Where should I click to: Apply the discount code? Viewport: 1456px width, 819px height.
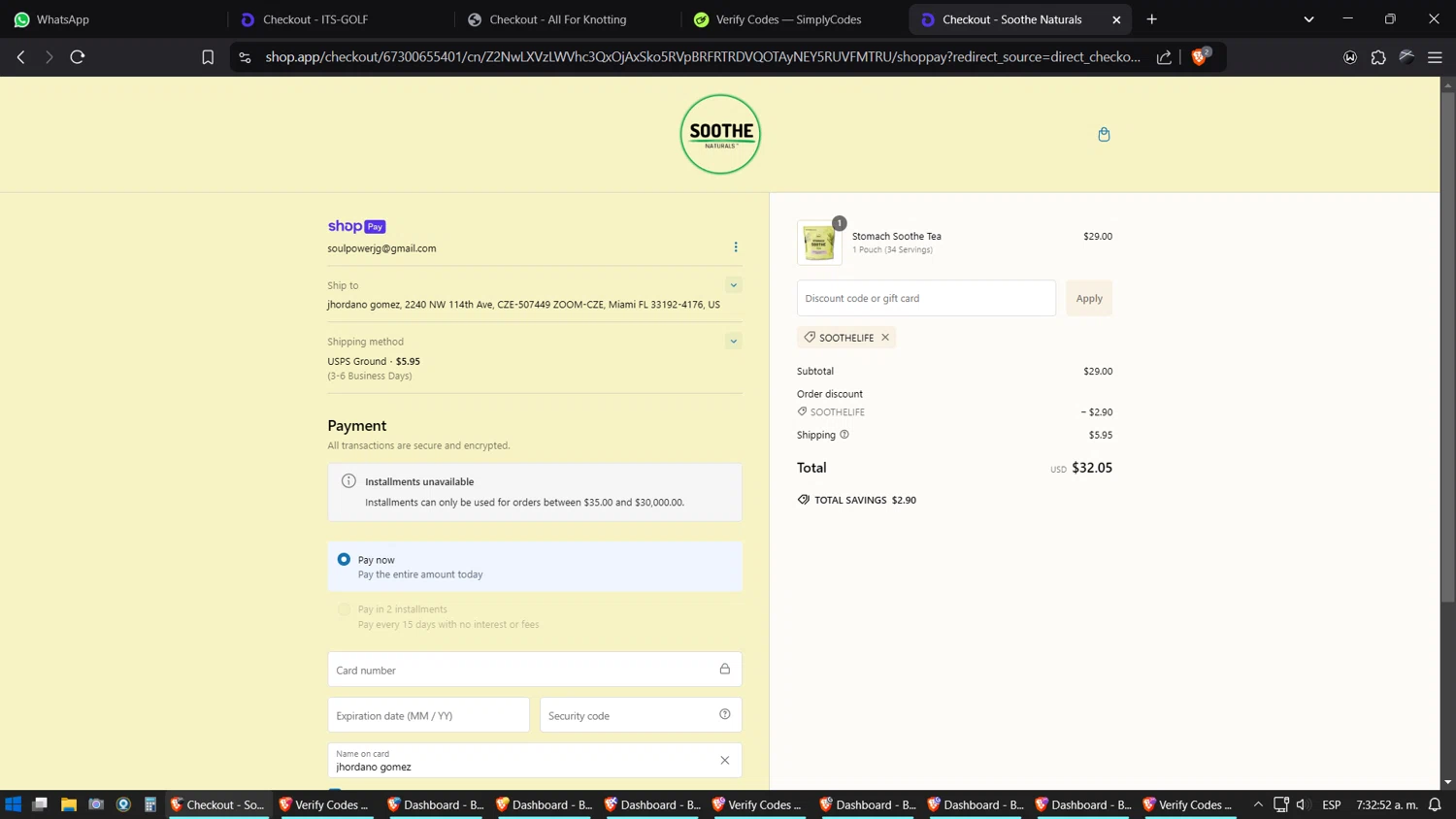[x=1089, y=298]
